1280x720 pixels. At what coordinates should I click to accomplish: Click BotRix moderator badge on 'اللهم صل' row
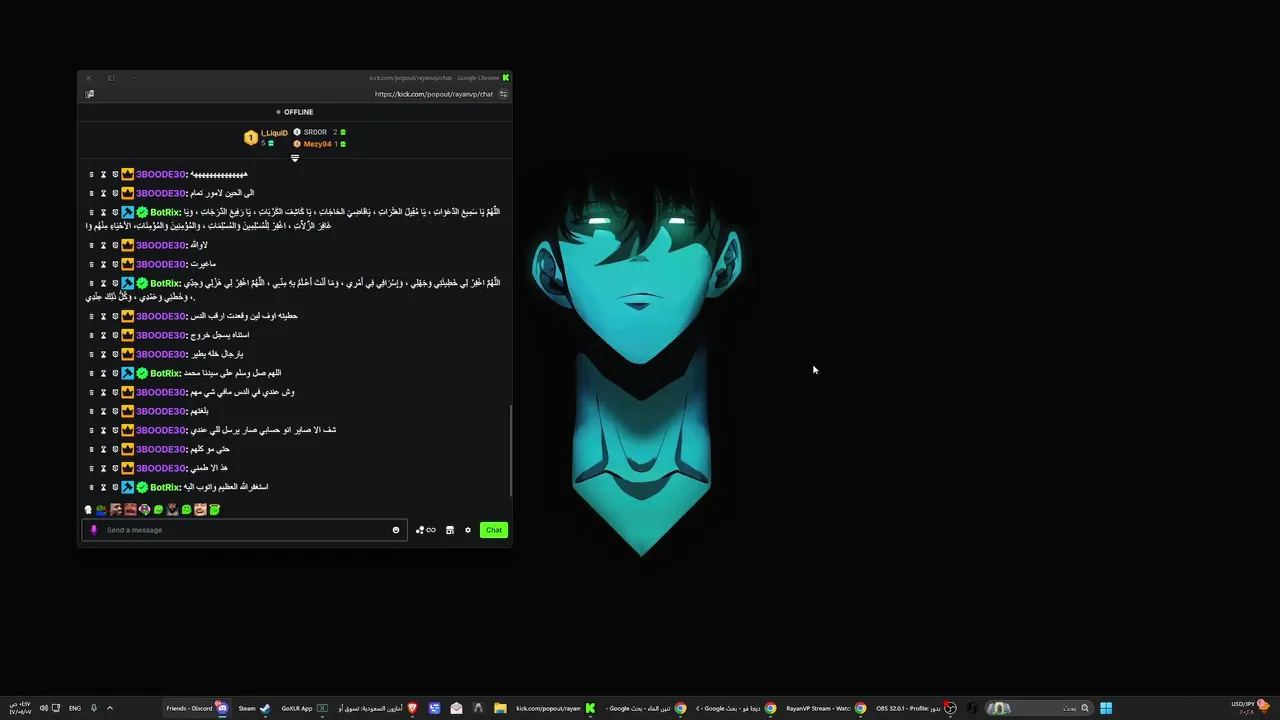[x=128, y=373]
